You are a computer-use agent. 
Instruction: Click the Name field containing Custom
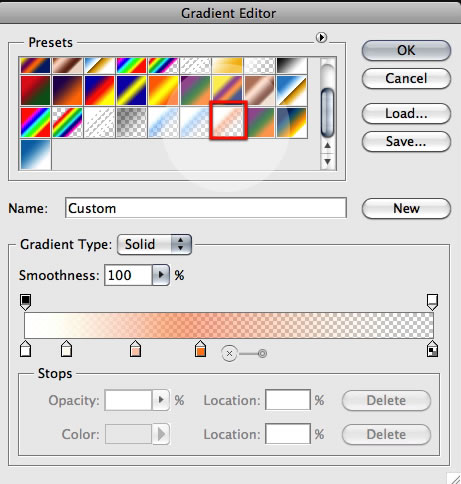(206, 208)
